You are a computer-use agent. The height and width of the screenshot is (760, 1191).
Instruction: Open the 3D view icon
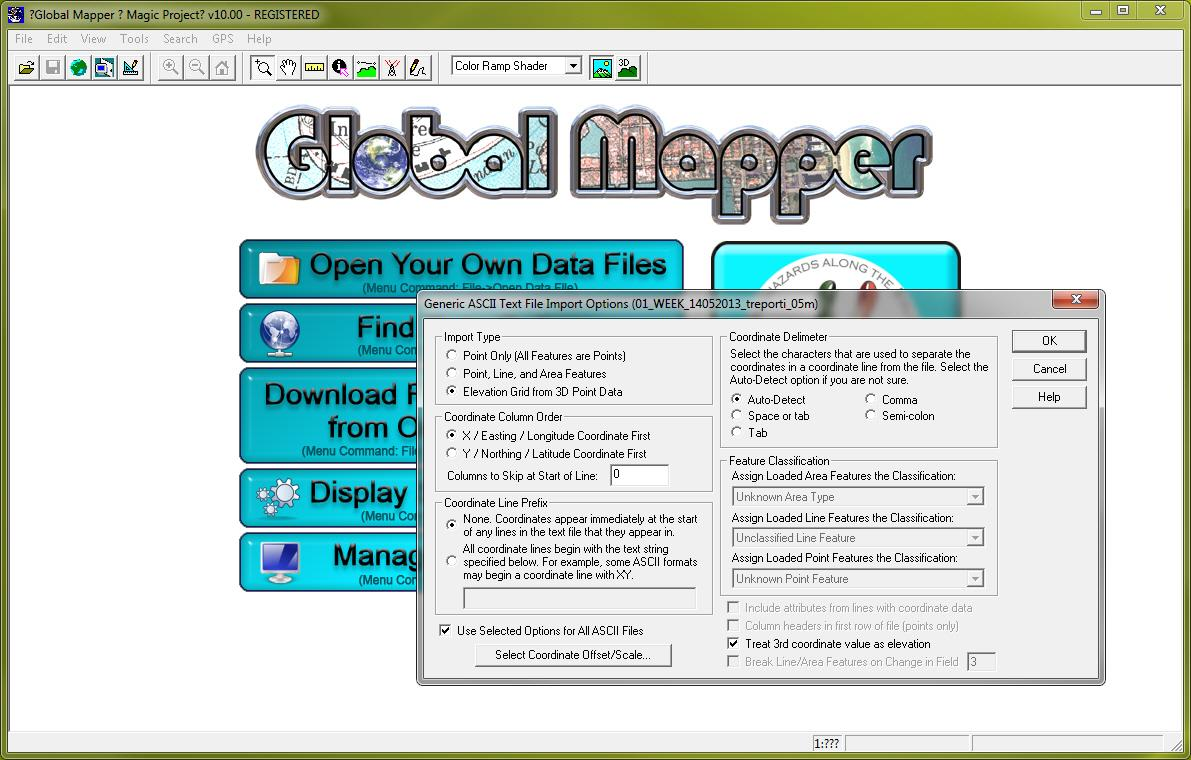(x=627, y=68)
